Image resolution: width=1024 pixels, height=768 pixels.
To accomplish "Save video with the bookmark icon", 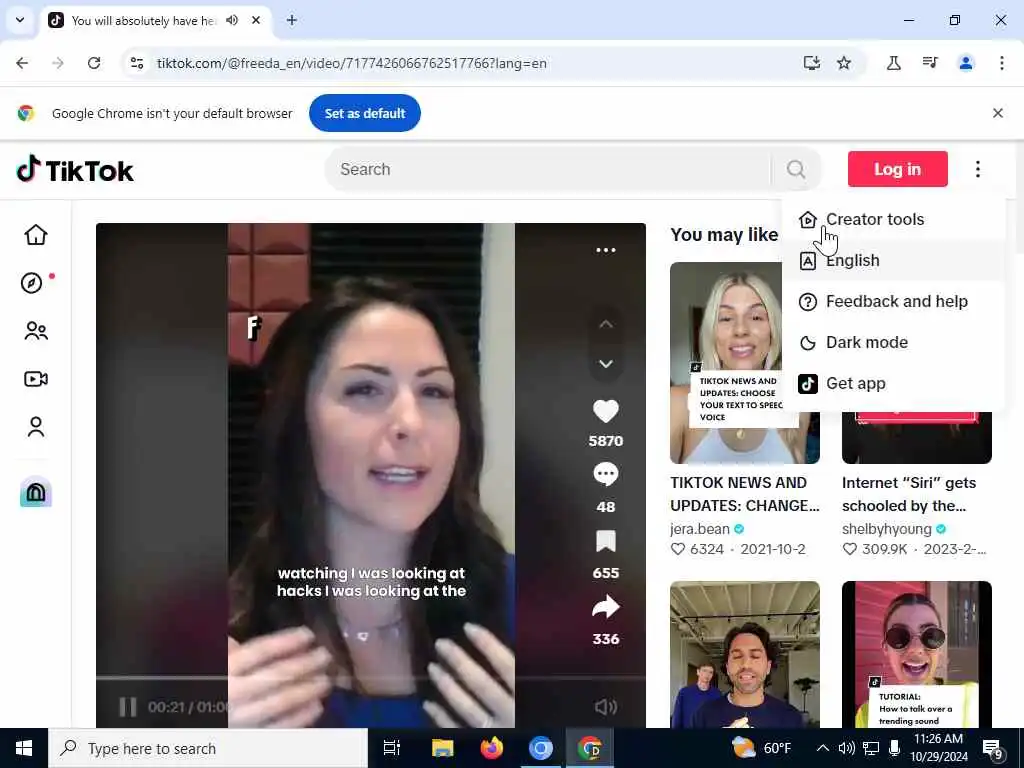I will click(x=605, y=541).
